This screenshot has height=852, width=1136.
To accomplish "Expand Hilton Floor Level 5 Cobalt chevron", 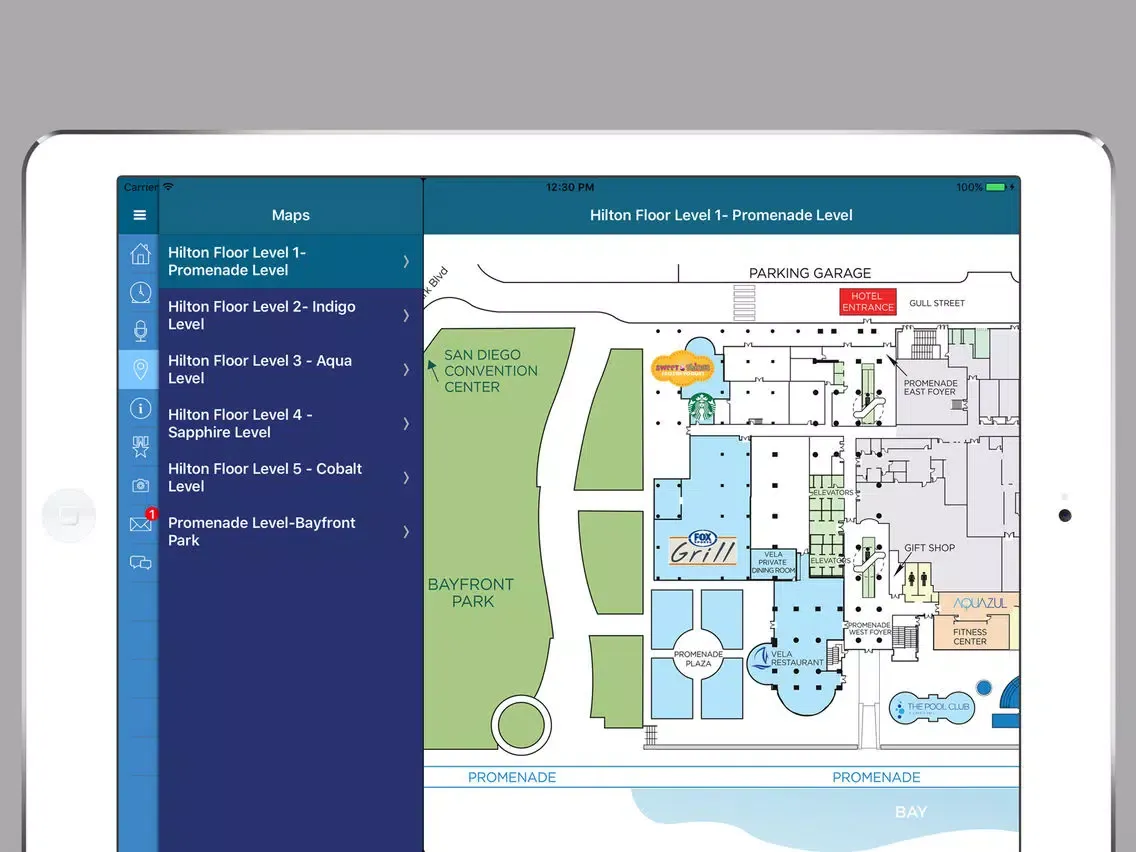I will (x=406, y=477).
